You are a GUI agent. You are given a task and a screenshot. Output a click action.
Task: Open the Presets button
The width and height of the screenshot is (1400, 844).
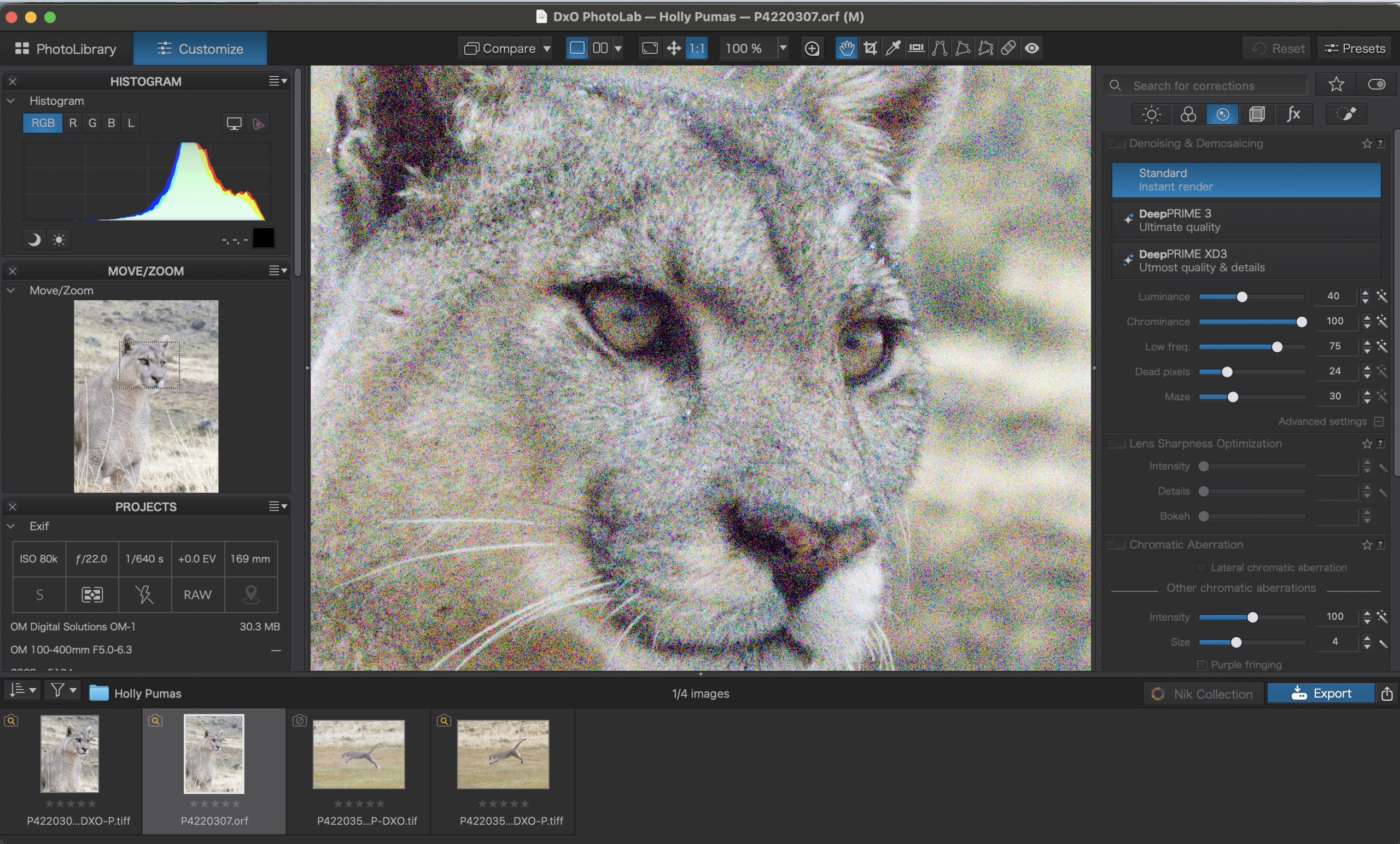[x=1355, y=48]
